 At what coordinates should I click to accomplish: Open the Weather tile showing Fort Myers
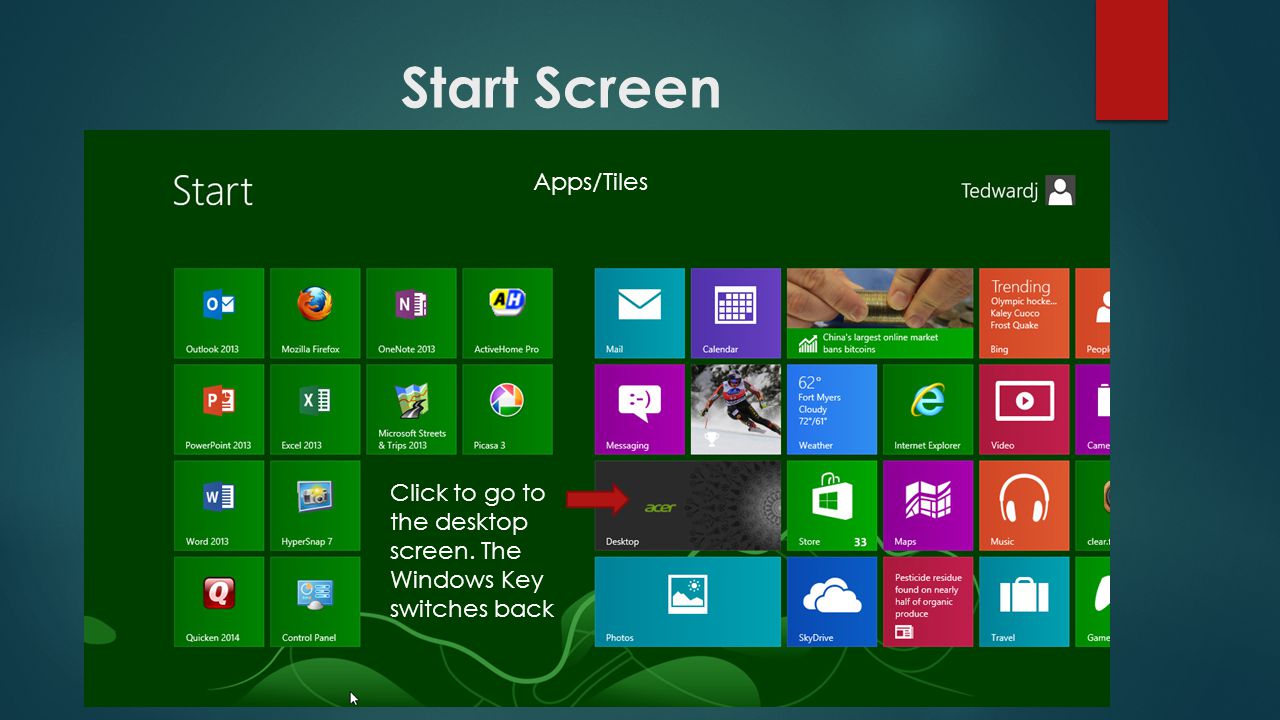pos(832,409)
